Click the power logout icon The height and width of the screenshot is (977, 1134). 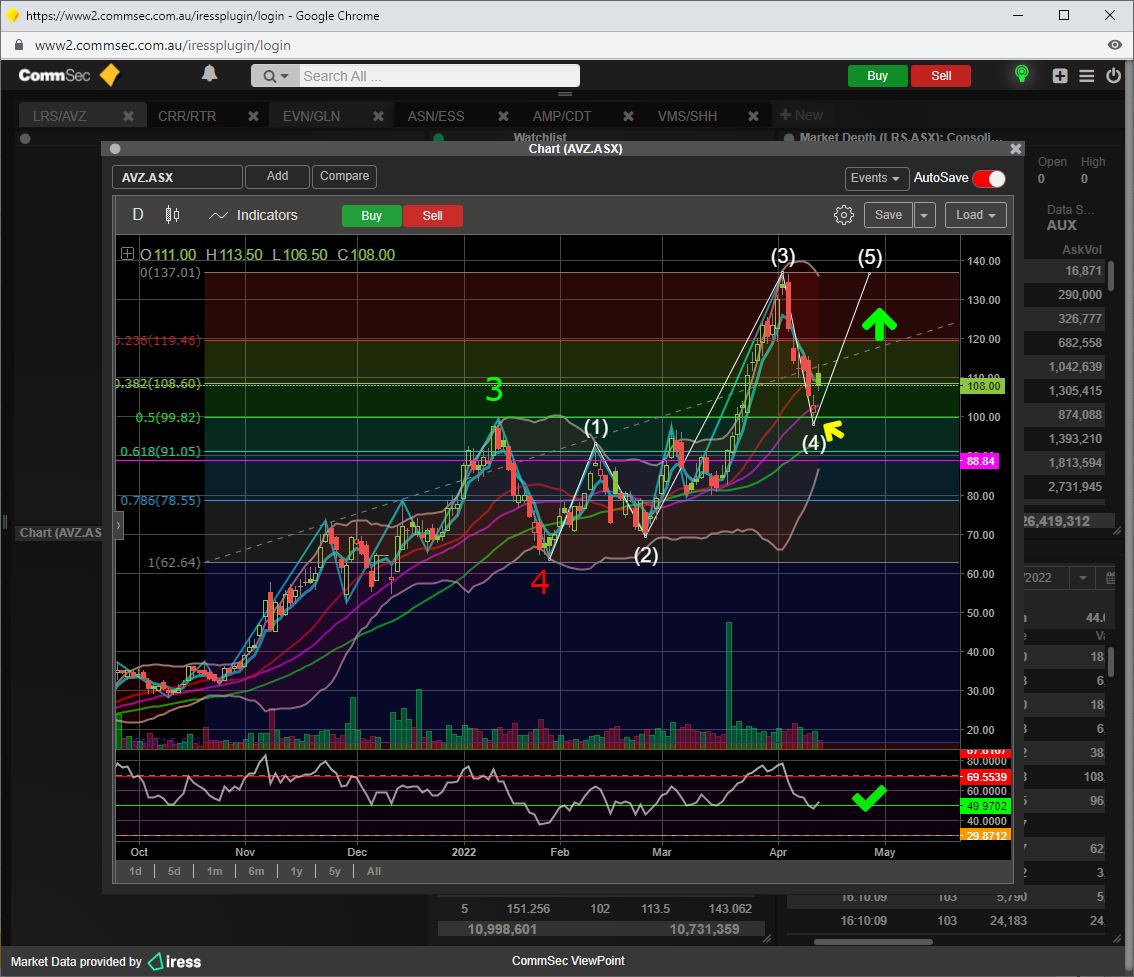(x=1113, y=76)
